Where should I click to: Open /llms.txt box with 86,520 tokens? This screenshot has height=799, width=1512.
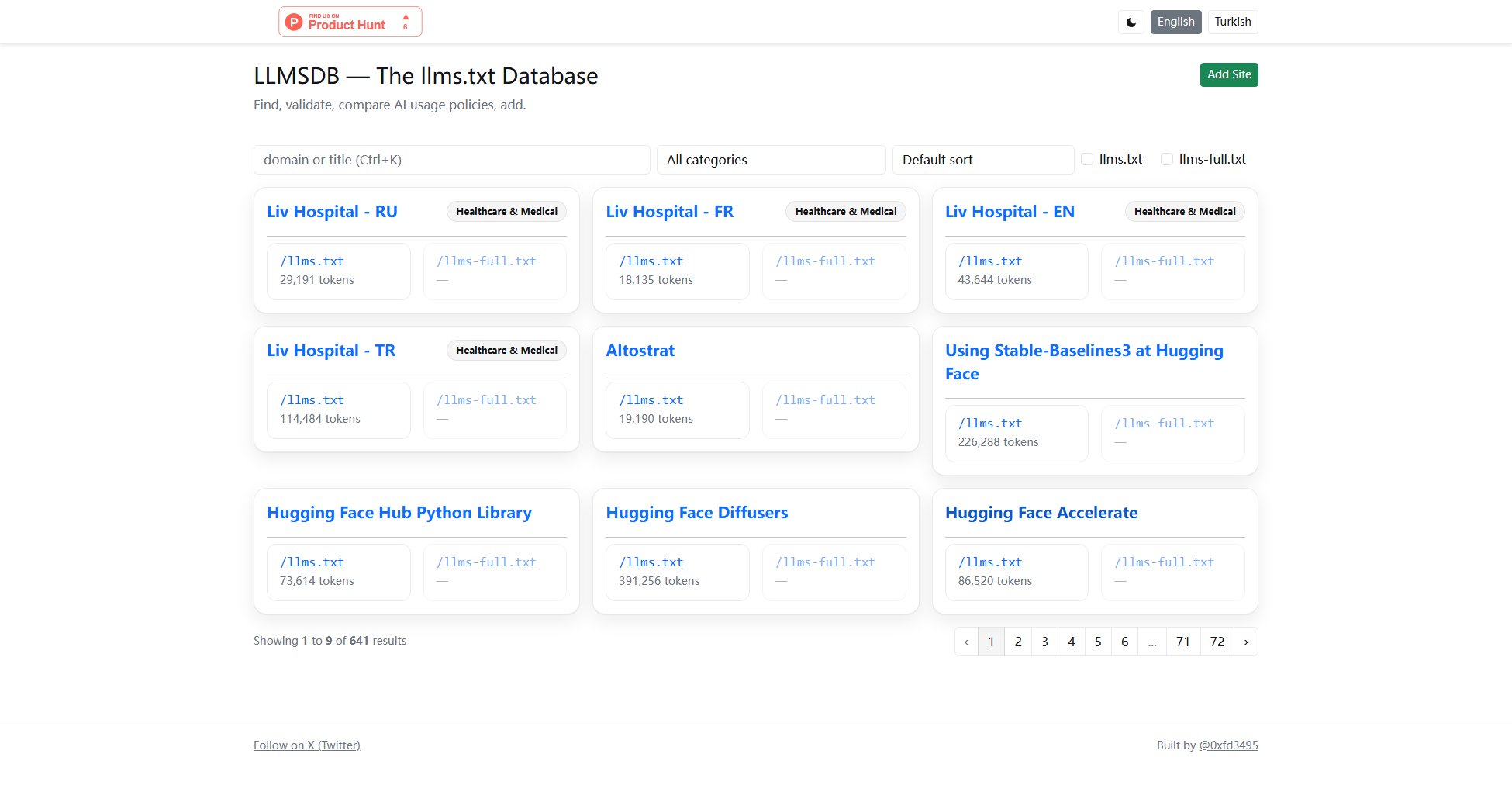[x=1017, y=572]
